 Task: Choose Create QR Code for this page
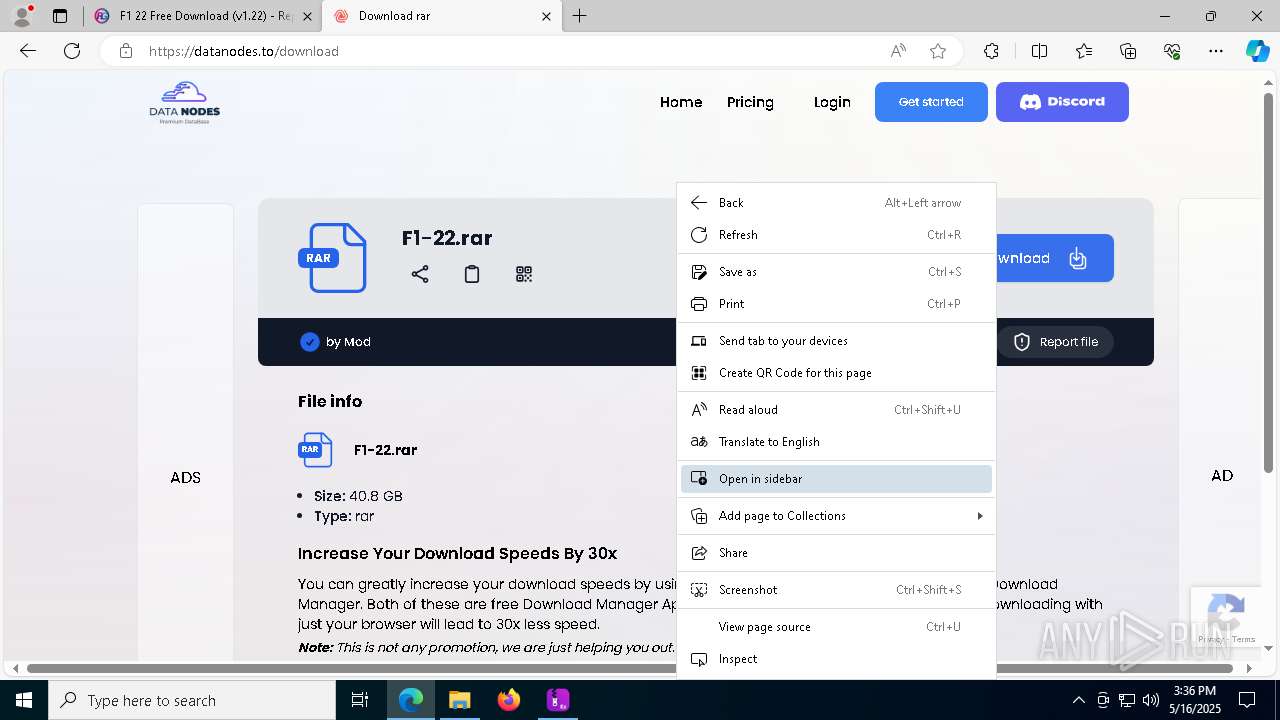coord(836,373)
